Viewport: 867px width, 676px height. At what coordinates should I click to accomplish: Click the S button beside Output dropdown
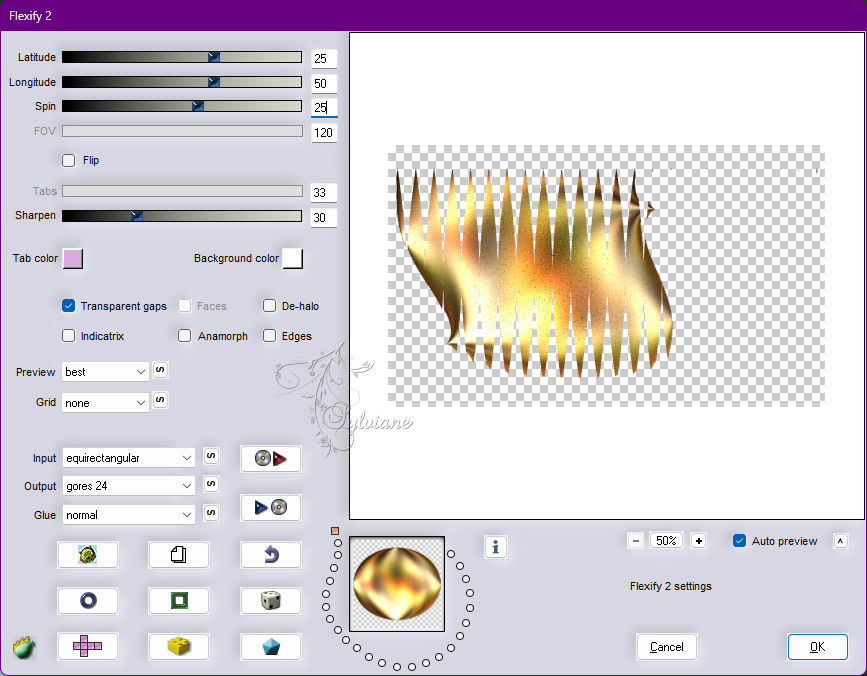[x=211, y=484]
